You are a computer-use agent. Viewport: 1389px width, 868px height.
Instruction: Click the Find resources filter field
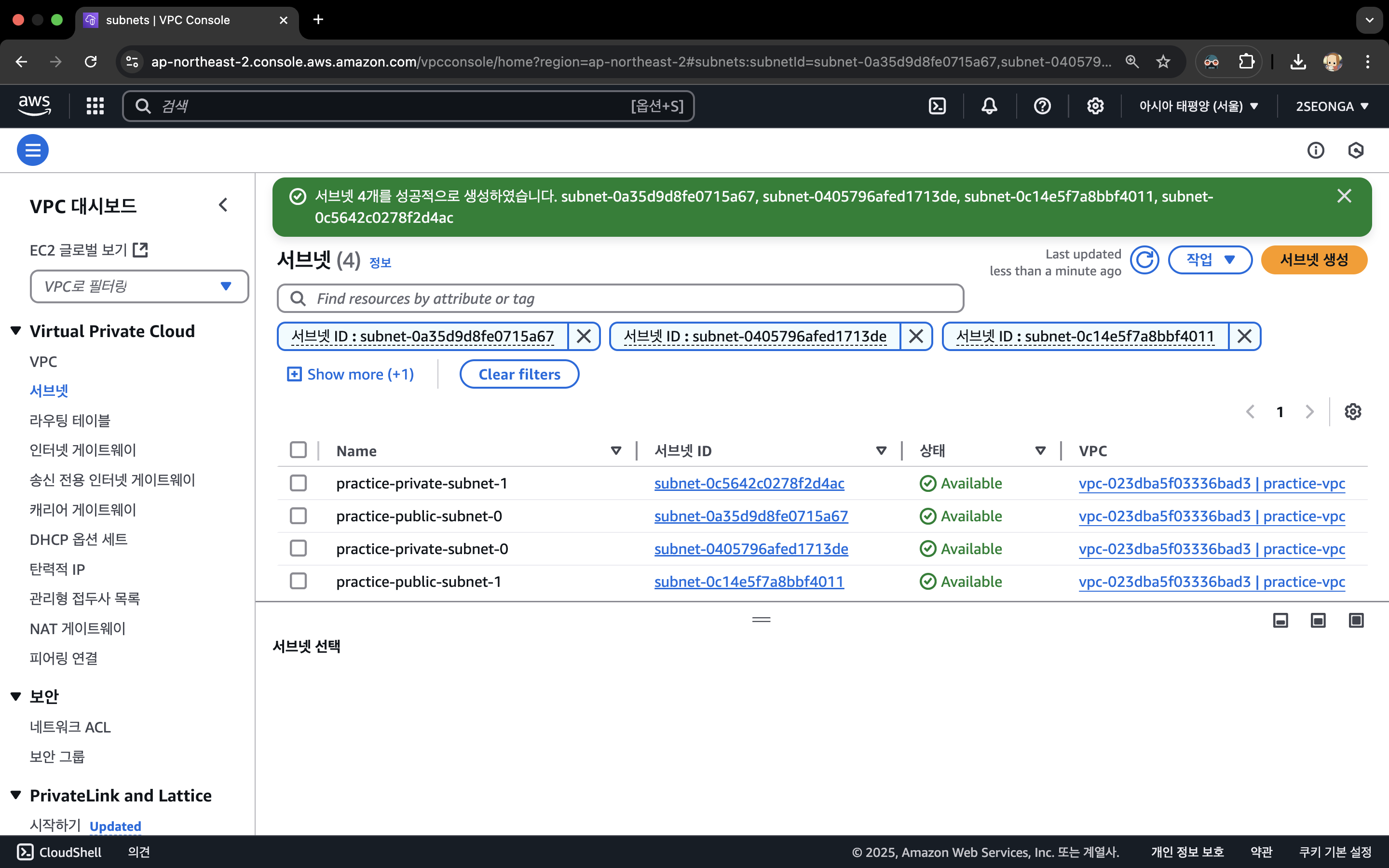pyautogui.click(x=620, y=298)
